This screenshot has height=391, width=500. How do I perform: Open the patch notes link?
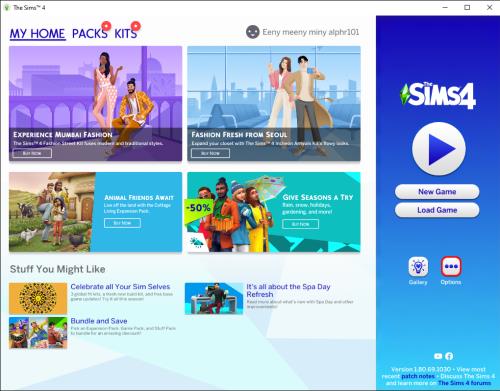tap(418, 376)
